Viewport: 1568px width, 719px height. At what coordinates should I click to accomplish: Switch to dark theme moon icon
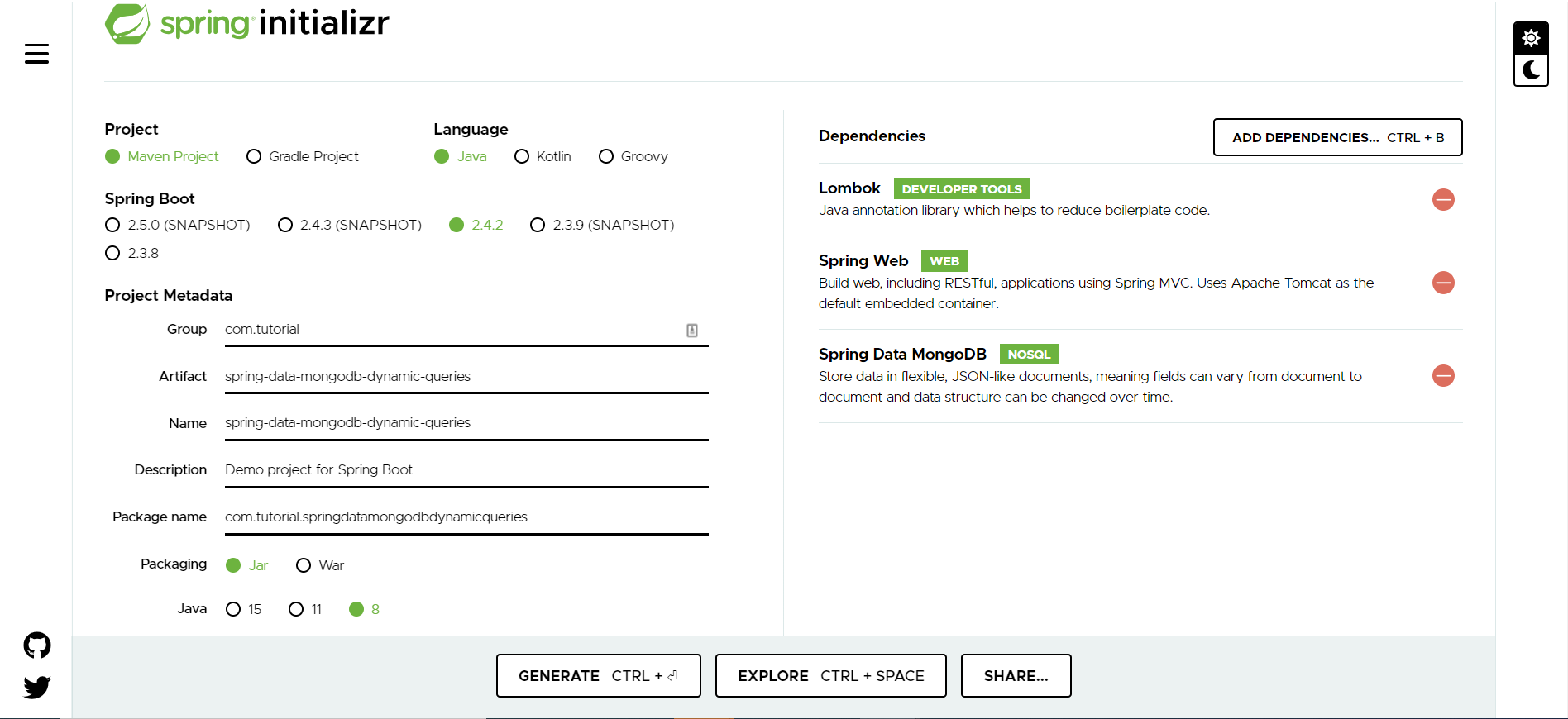coord(1531,70)
